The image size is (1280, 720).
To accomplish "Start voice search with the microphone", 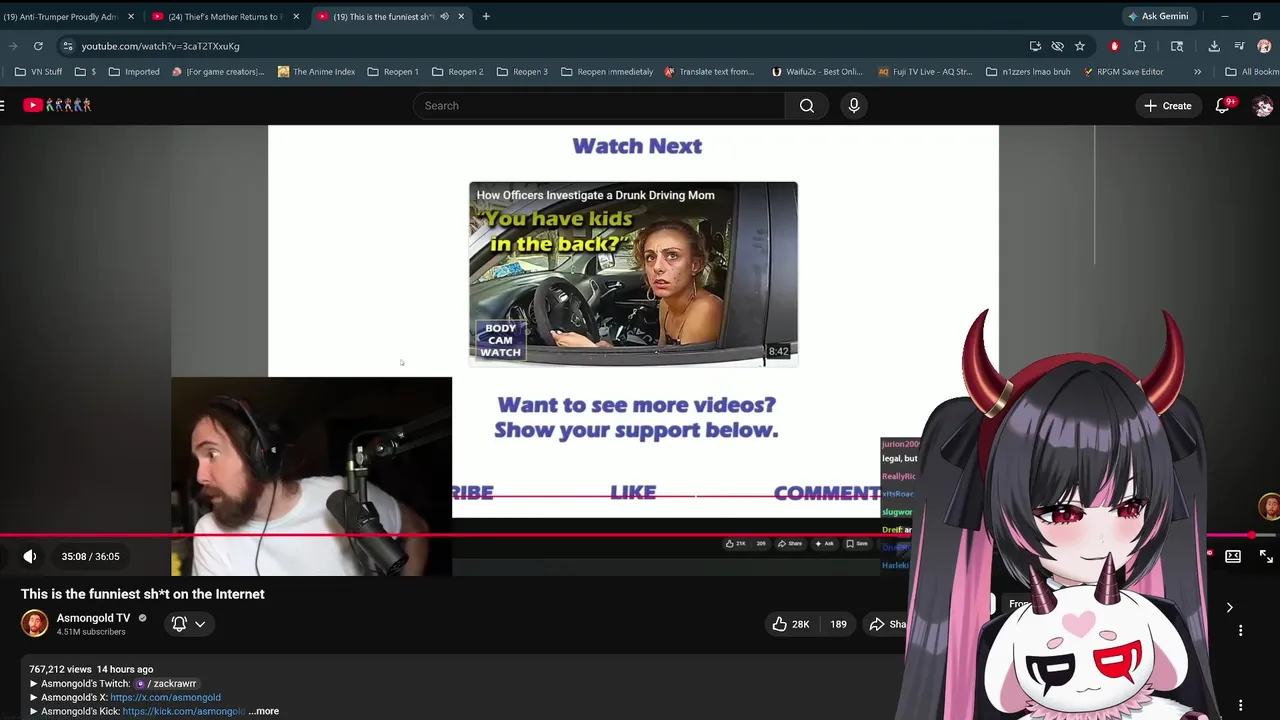I will [854, 105].
